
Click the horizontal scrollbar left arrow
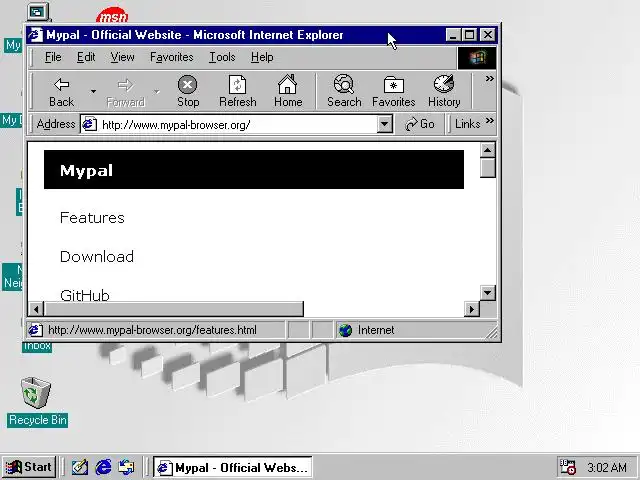pos(37,309)
